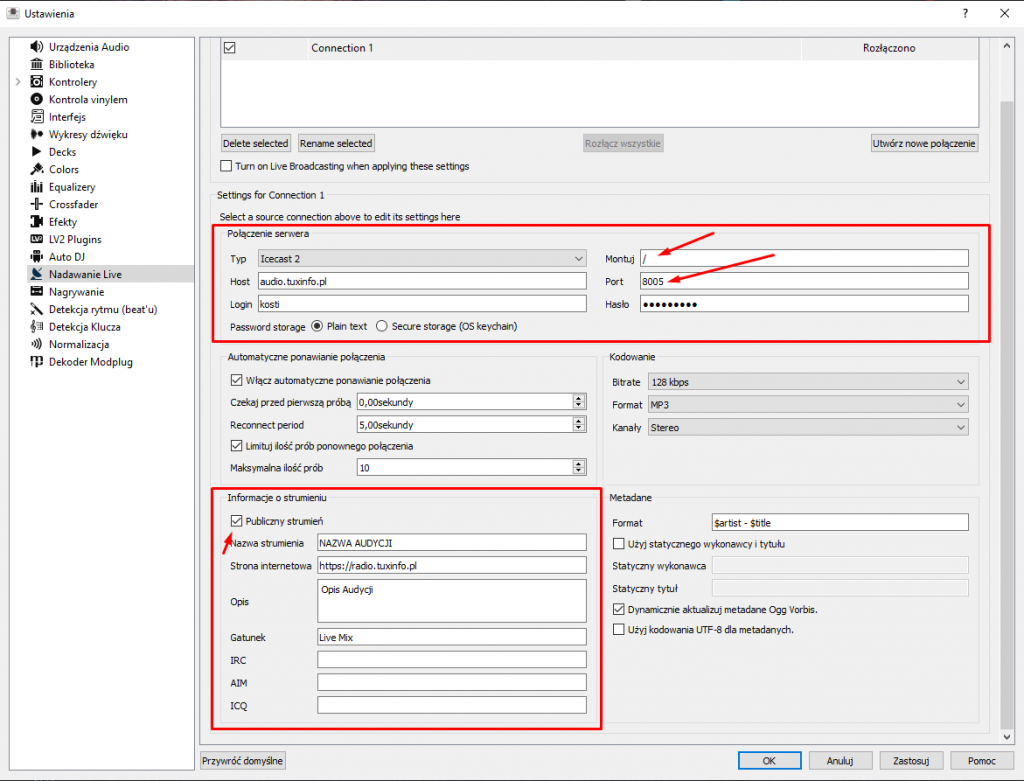Click the Kontrola vinylem vinyl icon
This screenshot has width=1024, height=781.
click(37, 99)
